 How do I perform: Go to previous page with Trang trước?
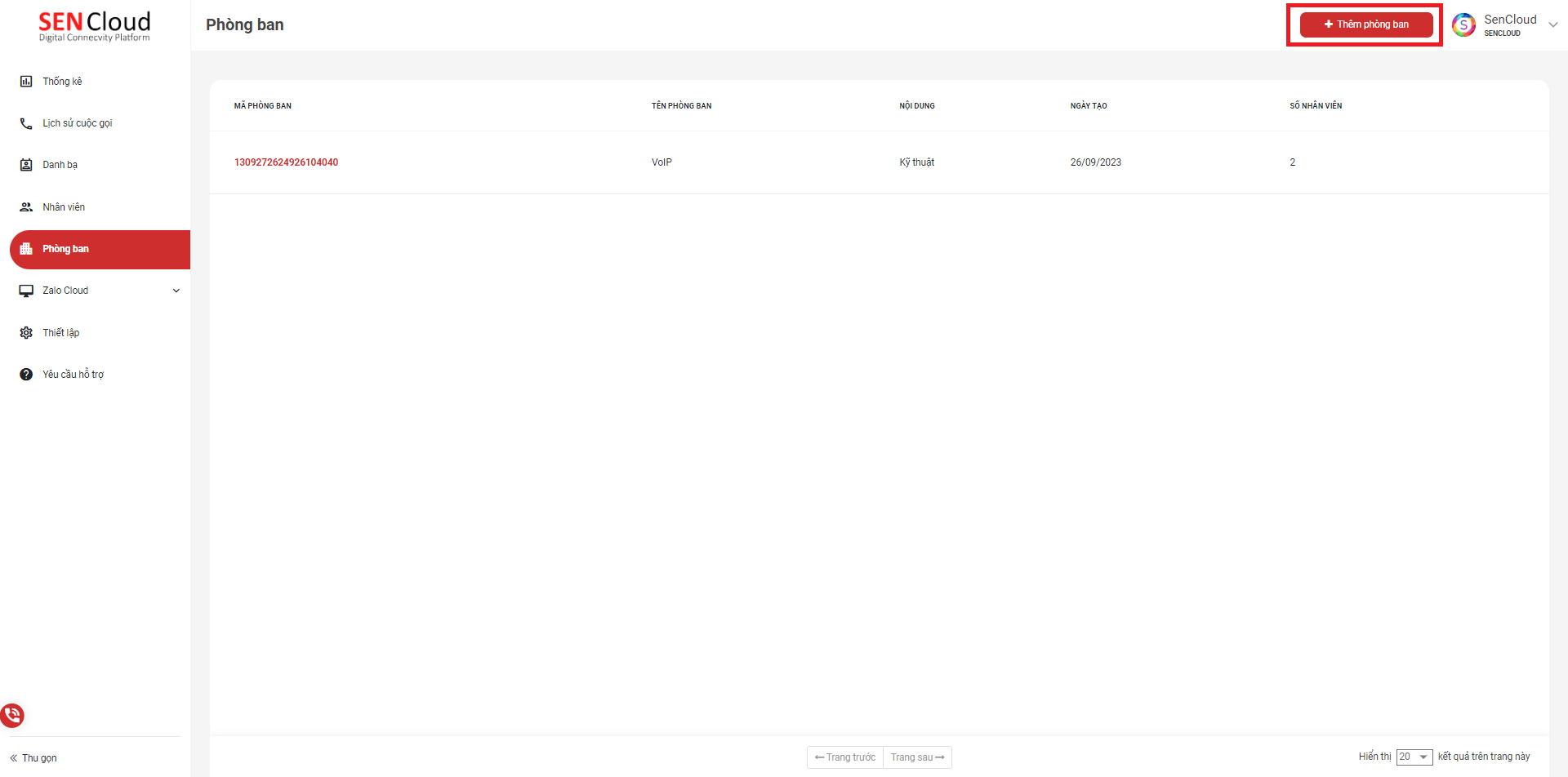tap(845, 757)
